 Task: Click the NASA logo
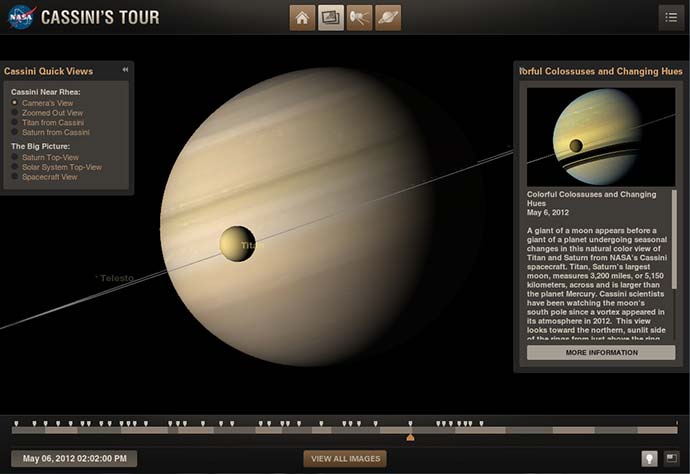click(x=20, y=17)
